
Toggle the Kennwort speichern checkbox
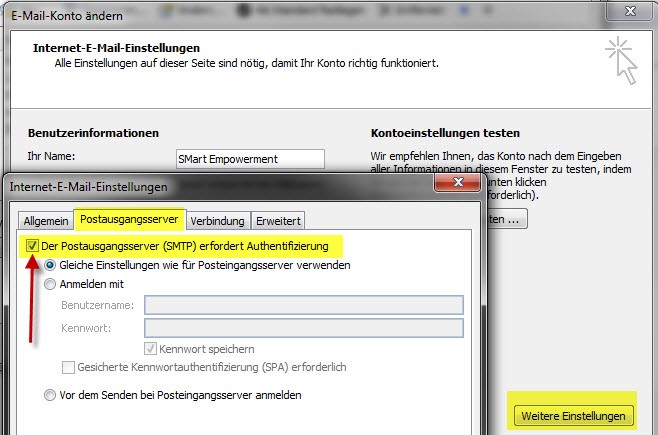[x=150, y=349]
